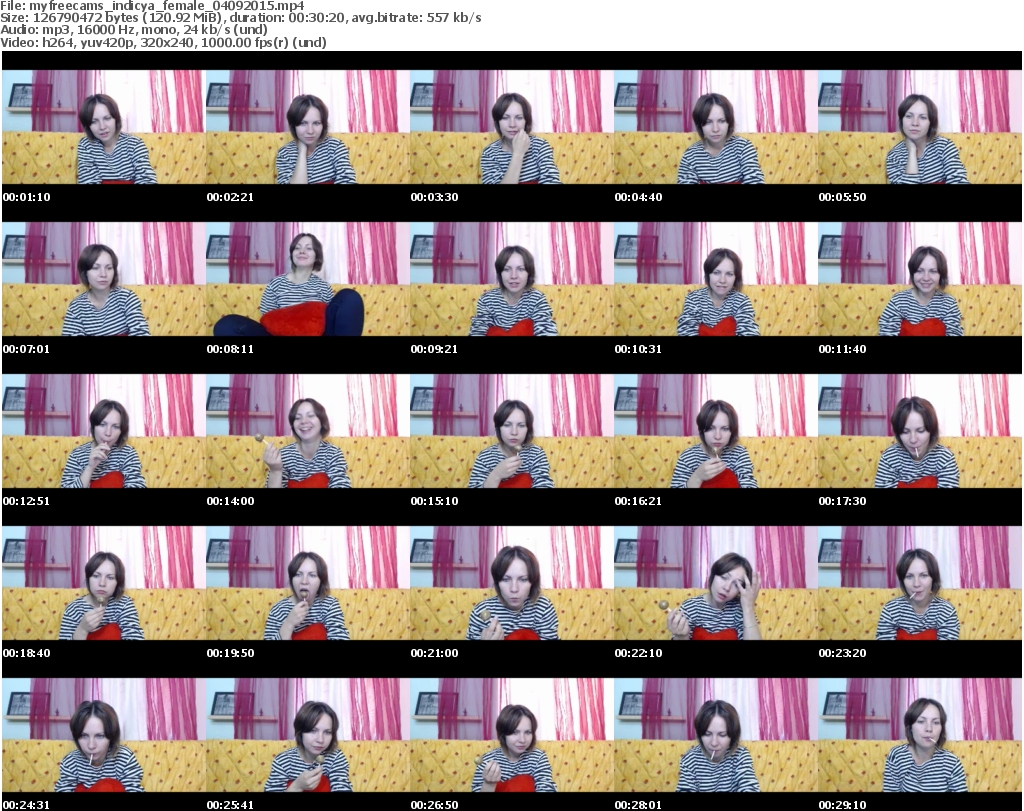The height and width of the screenshot is (811, 1024).
Task: Select the thumbnail at 00:07:01
Action: tap(104, 279)
